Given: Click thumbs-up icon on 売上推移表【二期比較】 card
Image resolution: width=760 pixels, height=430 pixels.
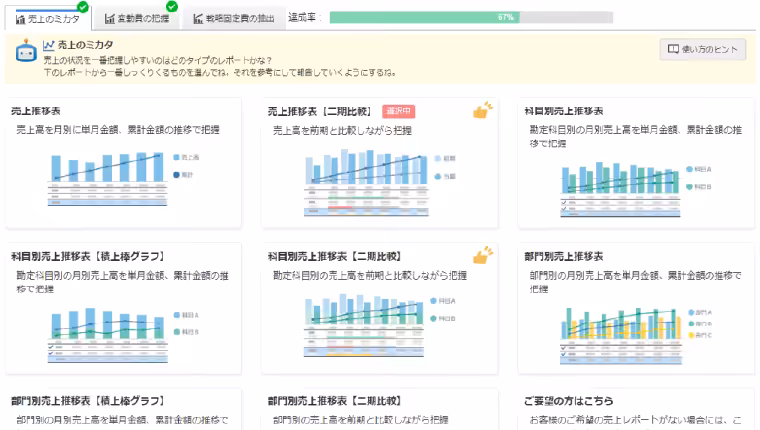Looking at the screenshot, I should point(483,111).
